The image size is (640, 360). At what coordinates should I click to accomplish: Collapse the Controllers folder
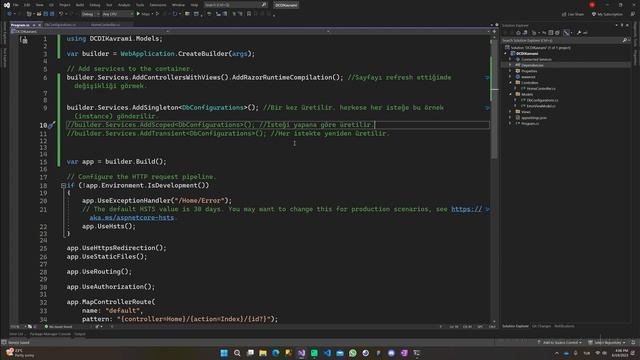point(510,82)
